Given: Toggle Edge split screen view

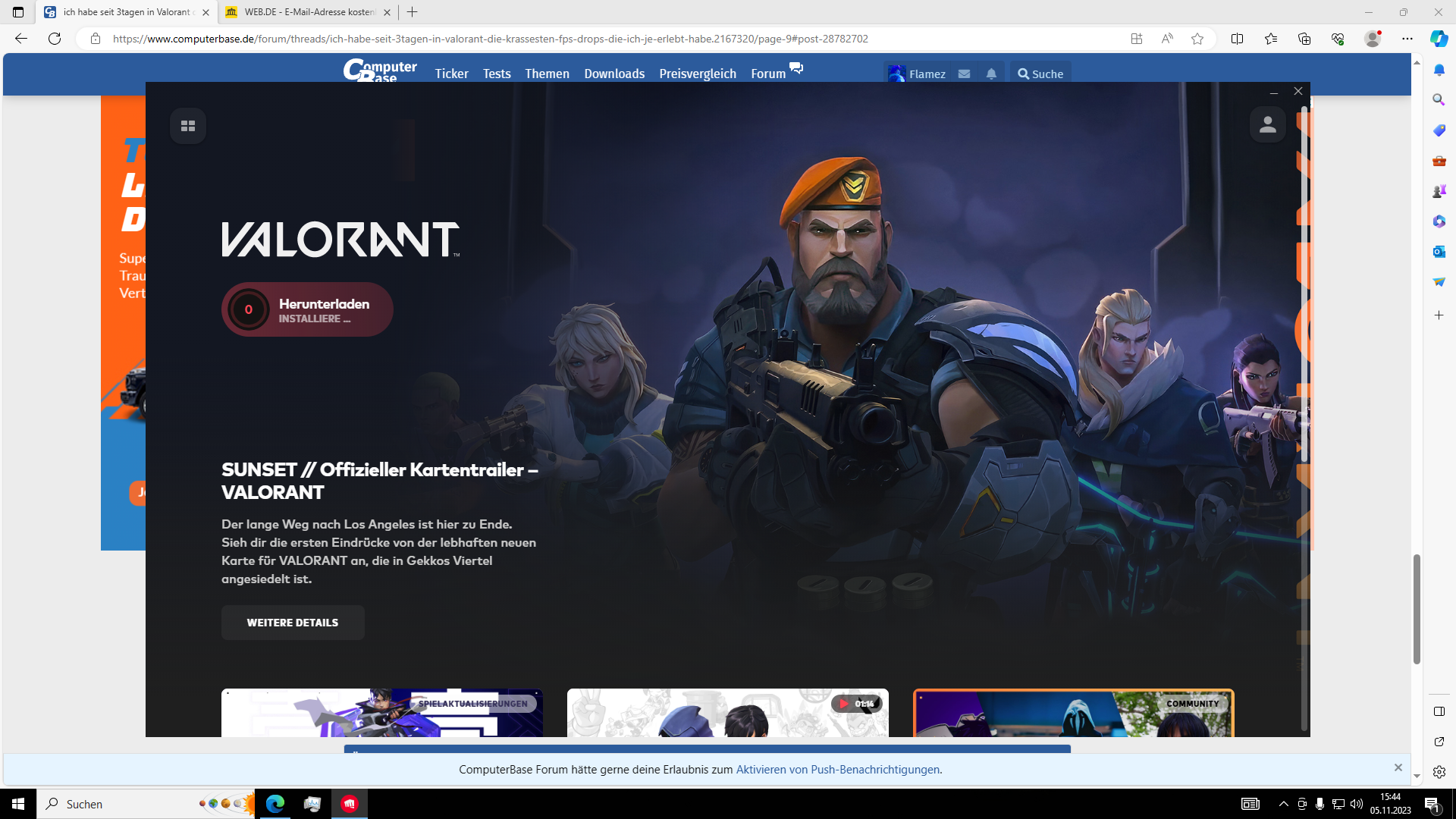Looking at the screenshot, I should click(1237, 39).
